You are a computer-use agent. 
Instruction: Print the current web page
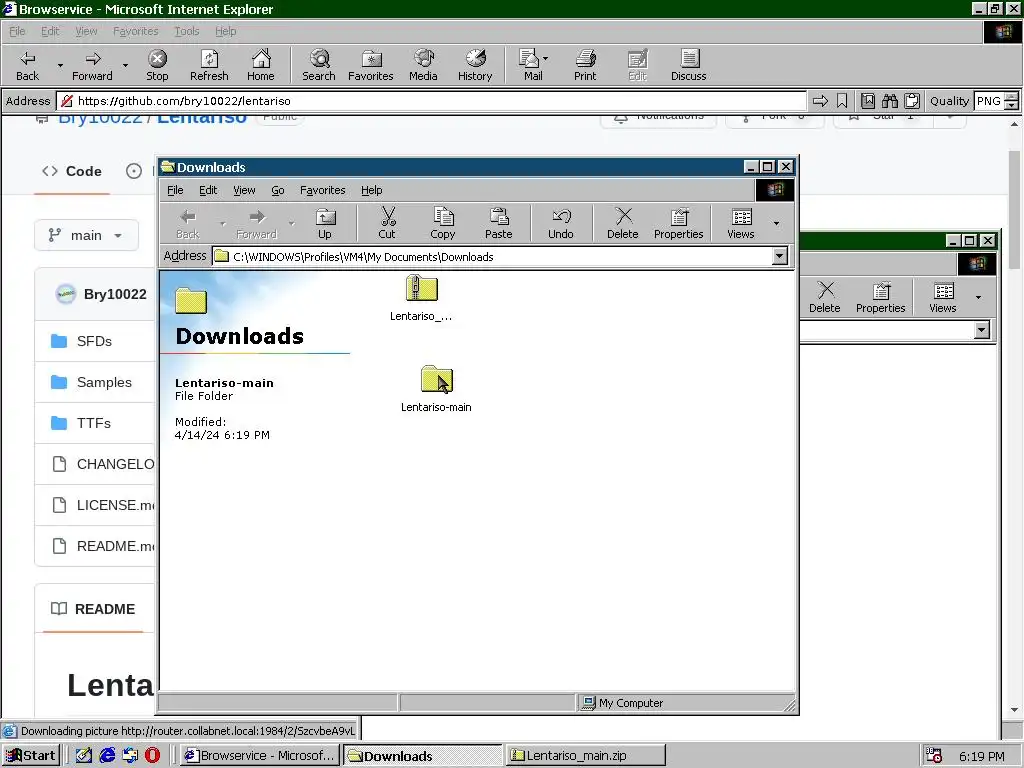click(584, 65)
